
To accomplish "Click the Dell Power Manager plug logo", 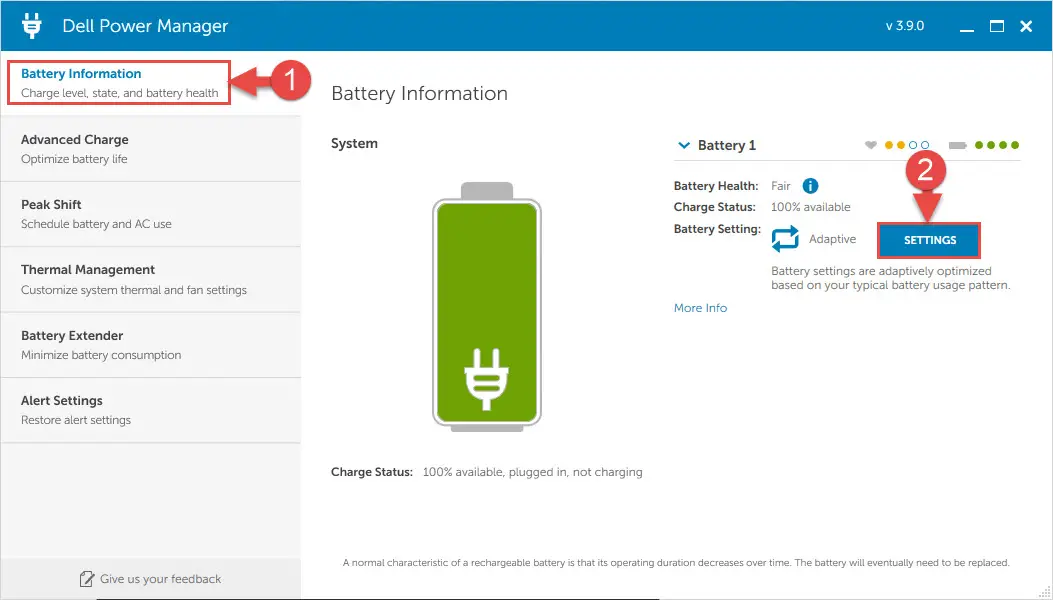I will tap(32, 26).
